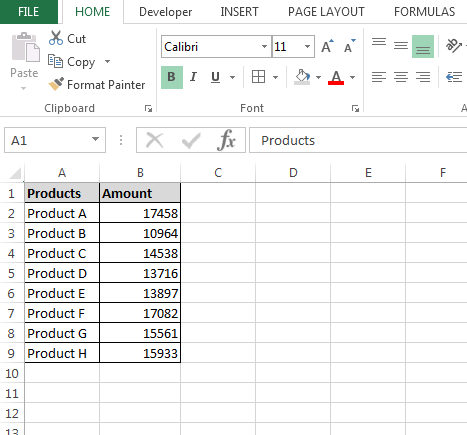Select the Product A cell

(62, 213)
